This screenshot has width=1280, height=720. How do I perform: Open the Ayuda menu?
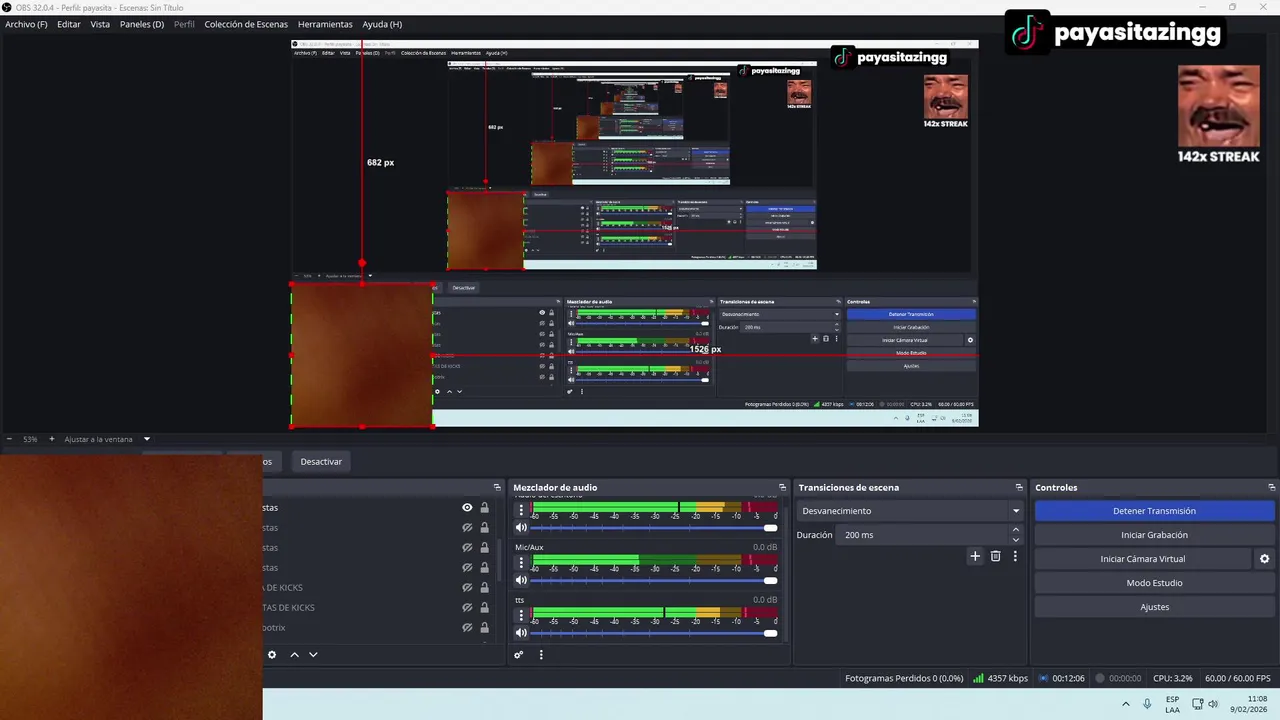(x=382, y=24)
